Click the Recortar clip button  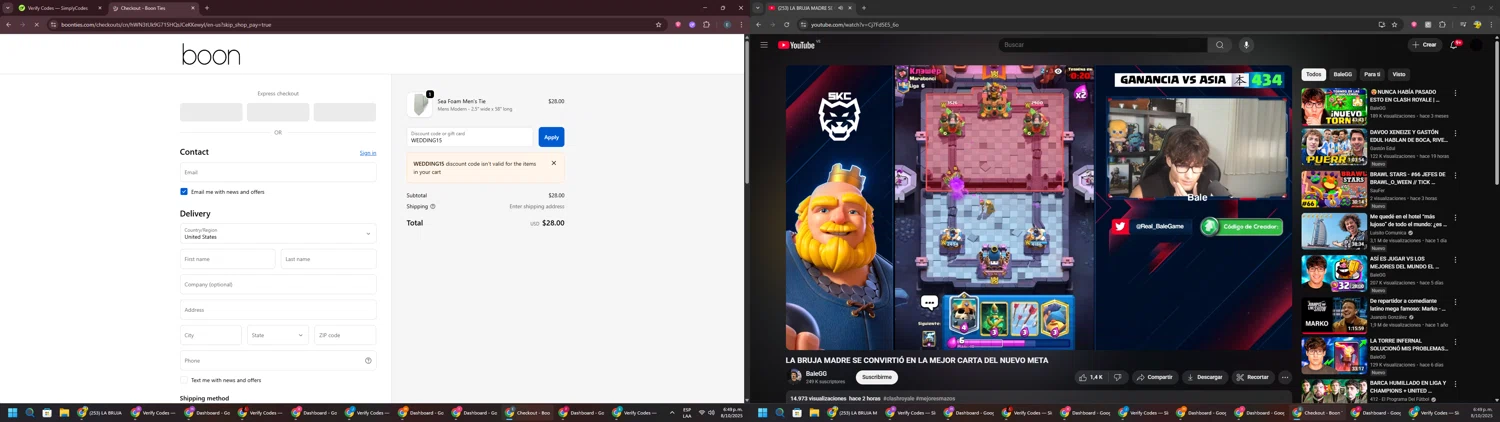(x=1252, y=377)
